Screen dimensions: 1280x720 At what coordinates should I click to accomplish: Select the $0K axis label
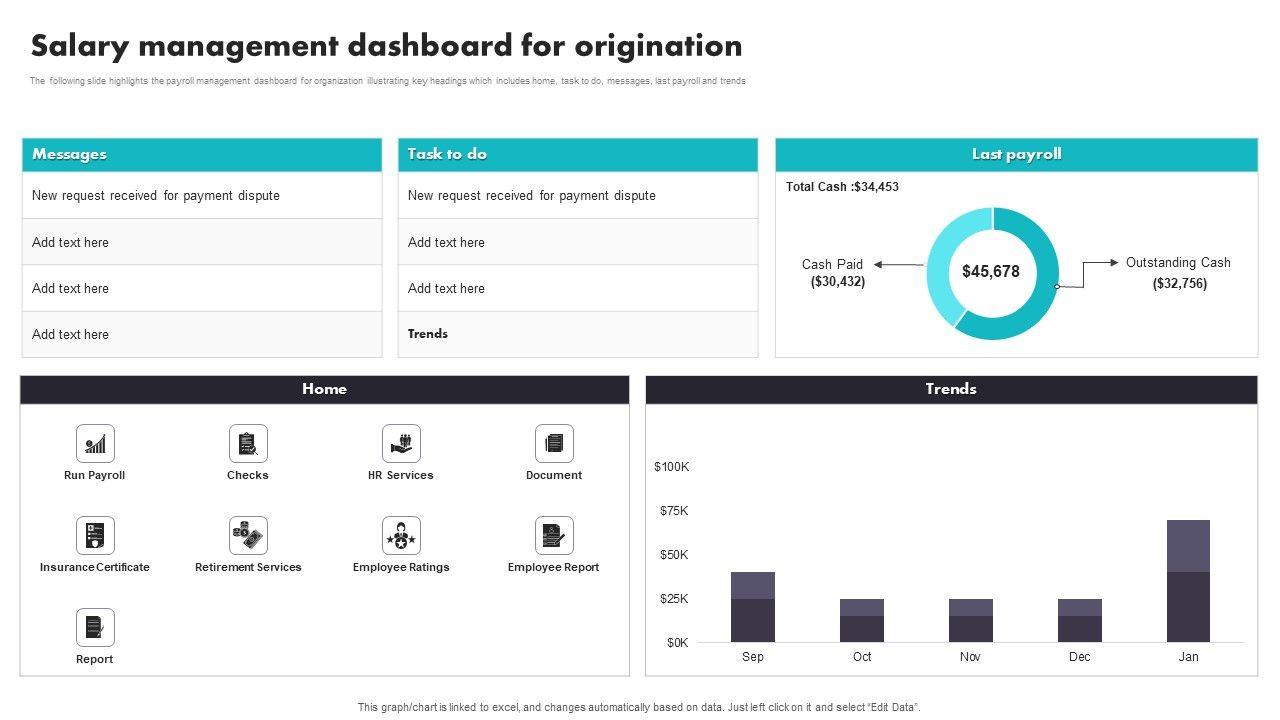click(x=678, y=643)
